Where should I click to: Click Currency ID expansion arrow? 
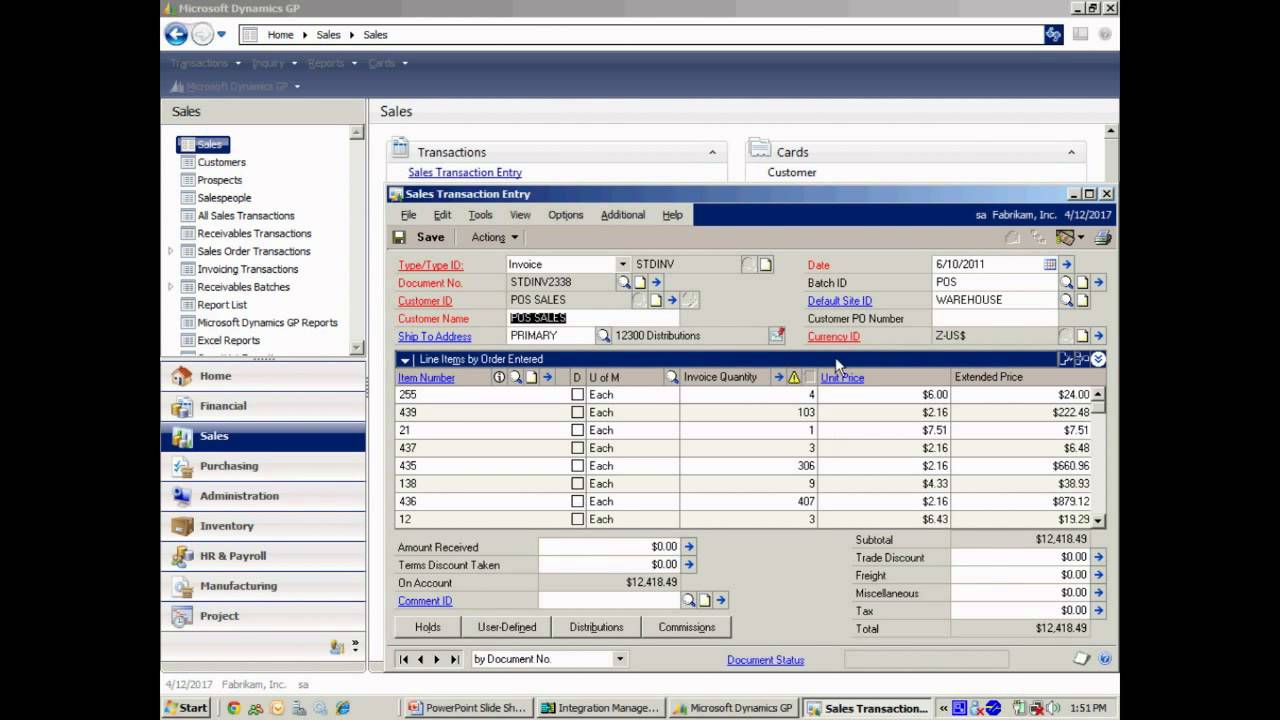[x=1098, y=336]
